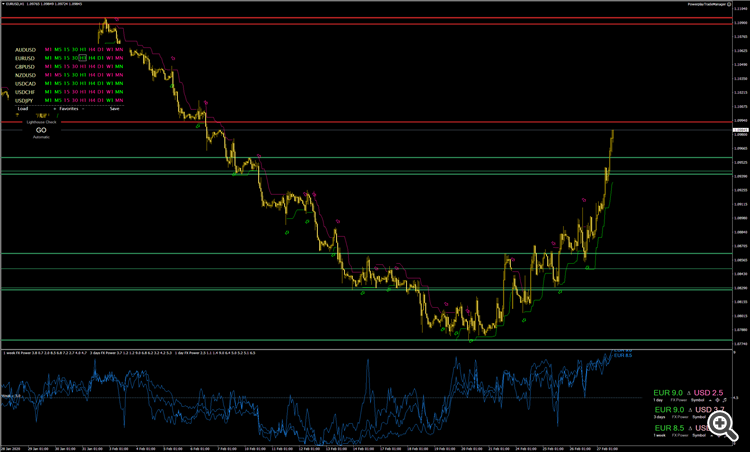
Task: Switch EURUSD to the H1 timeframe
Action: pos(83,58)
